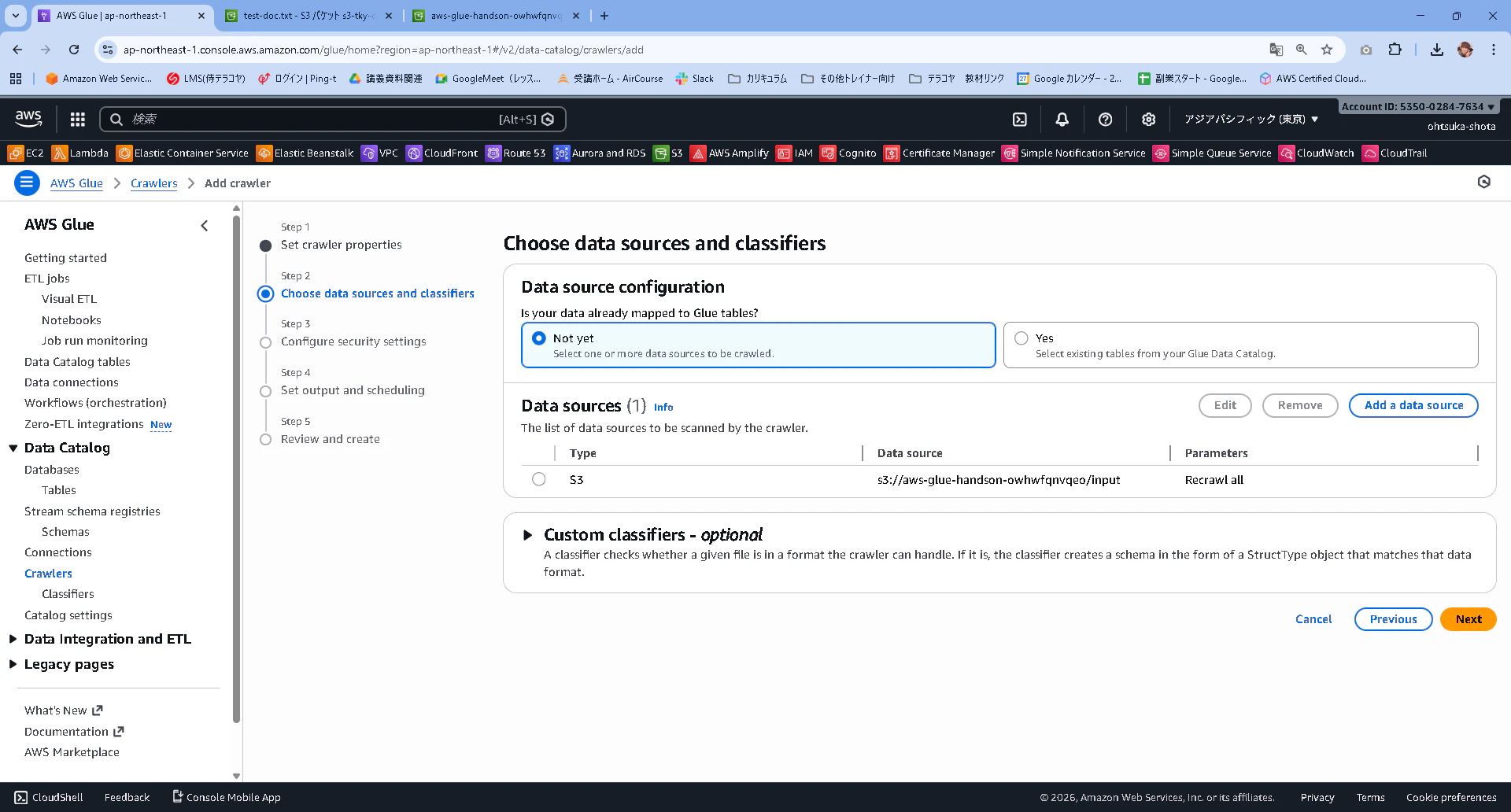Click the page info panel icon near breadcrumb

tap(1483, 182)
